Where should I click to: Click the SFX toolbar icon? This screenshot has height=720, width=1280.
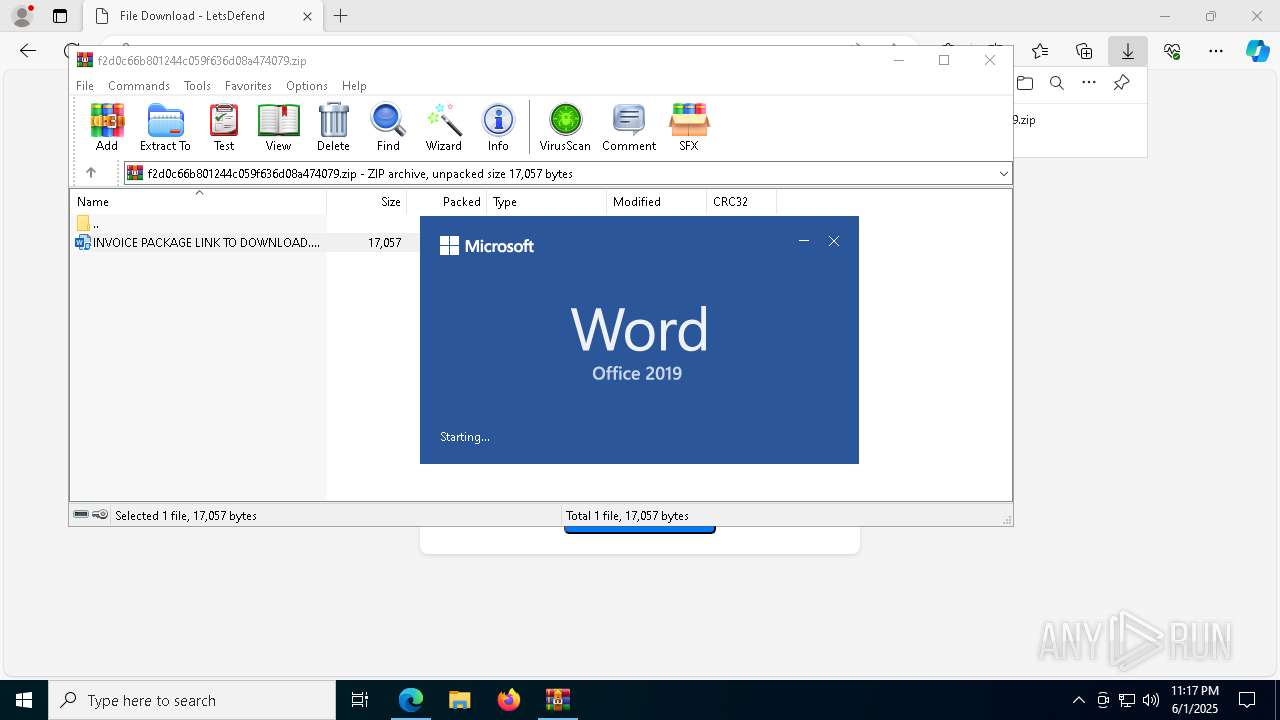(x=689, y=127)
